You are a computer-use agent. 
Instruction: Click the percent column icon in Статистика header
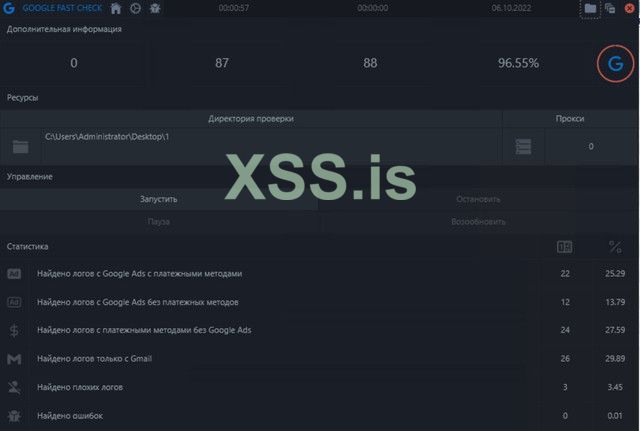(x=615, y=247)
